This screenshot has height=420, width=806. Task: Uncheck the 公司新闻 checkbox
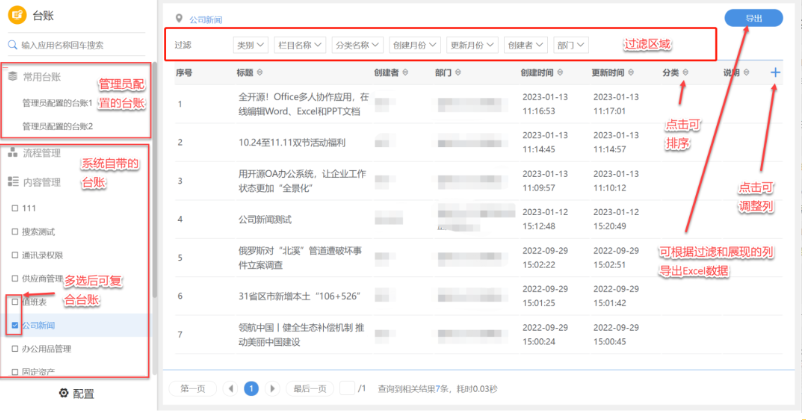(15, 325)
